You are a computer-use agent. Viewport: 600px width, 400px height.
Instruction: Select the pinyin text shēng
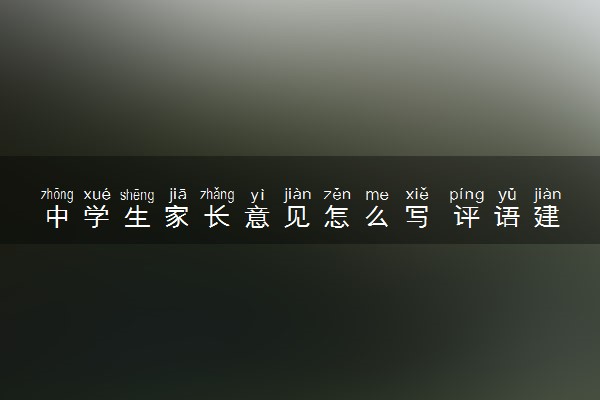[x=137, y=195]
